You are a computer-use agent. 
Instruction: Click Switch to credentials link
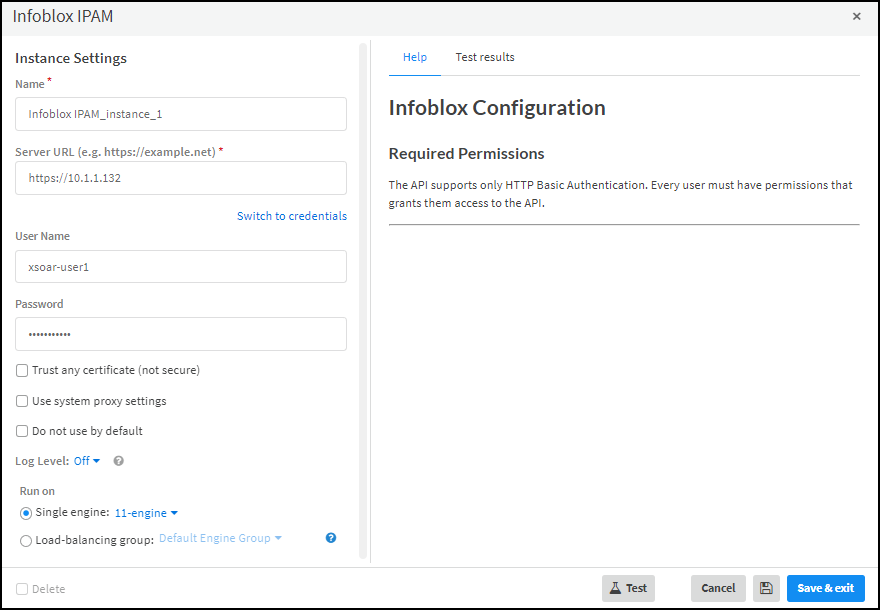pos(291,216)
